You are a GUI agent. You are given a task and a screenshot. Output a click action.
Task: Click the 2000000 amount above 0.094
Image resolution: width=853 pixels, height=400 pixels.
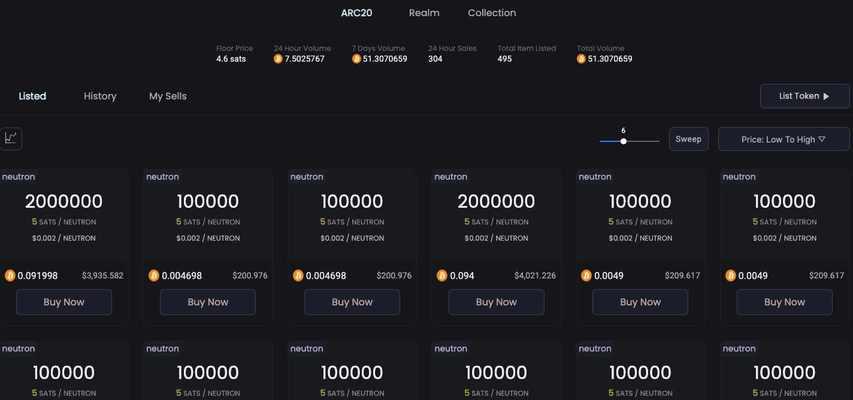tap(496, 201)
